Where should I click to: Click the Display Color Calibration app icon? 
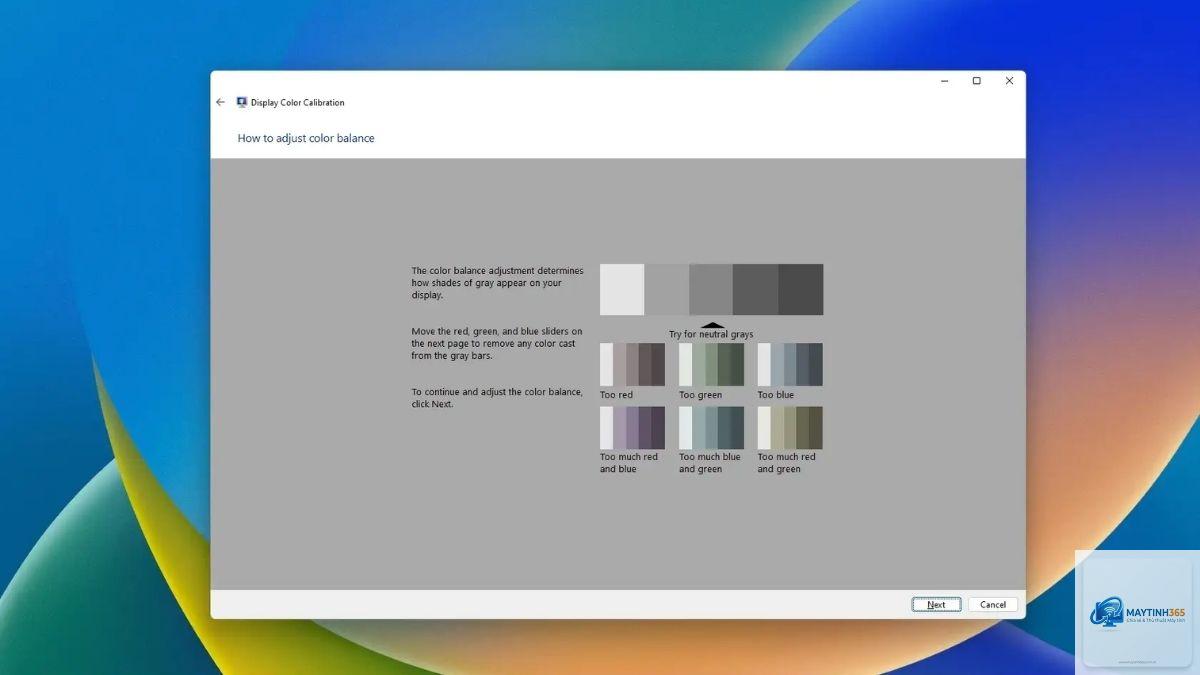241,102
